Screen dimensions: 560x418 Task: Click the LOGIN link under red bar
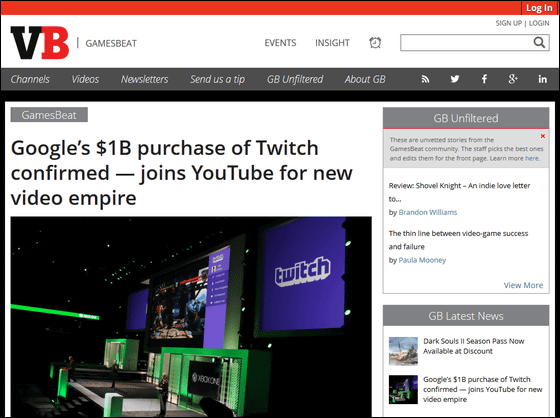pyautogui.click(x=539, y=23)
